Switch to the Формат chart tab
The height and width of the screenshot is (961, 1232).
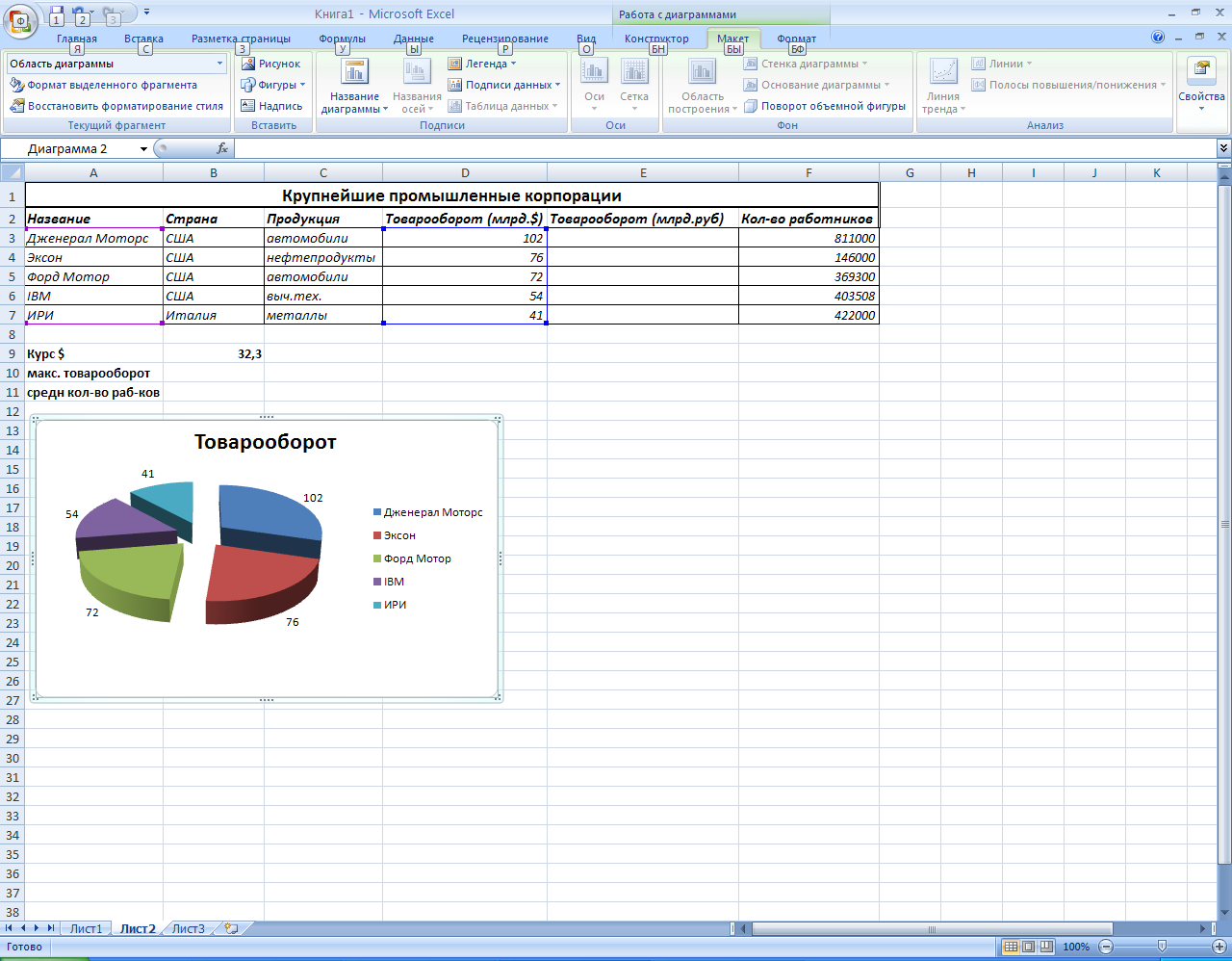(x=797, y=39)
